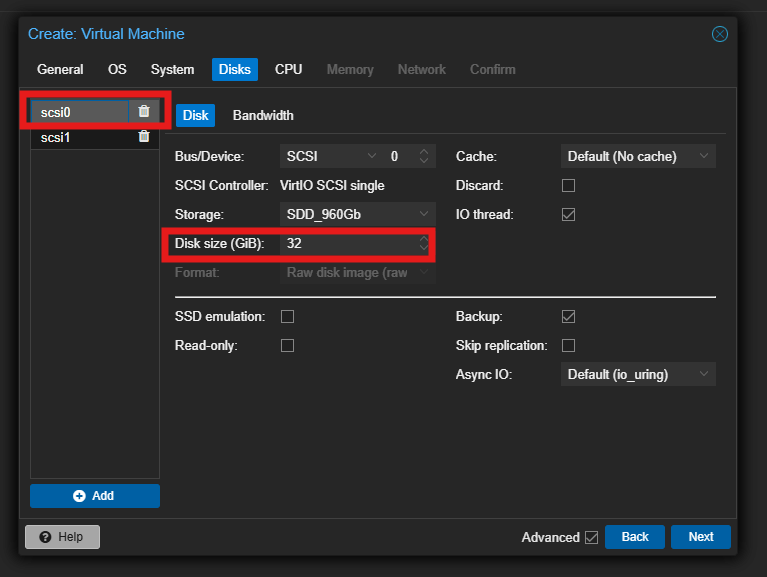The image size is (767, 577).
Task: Click the plus icon on Add button
Action: (79, 496)
